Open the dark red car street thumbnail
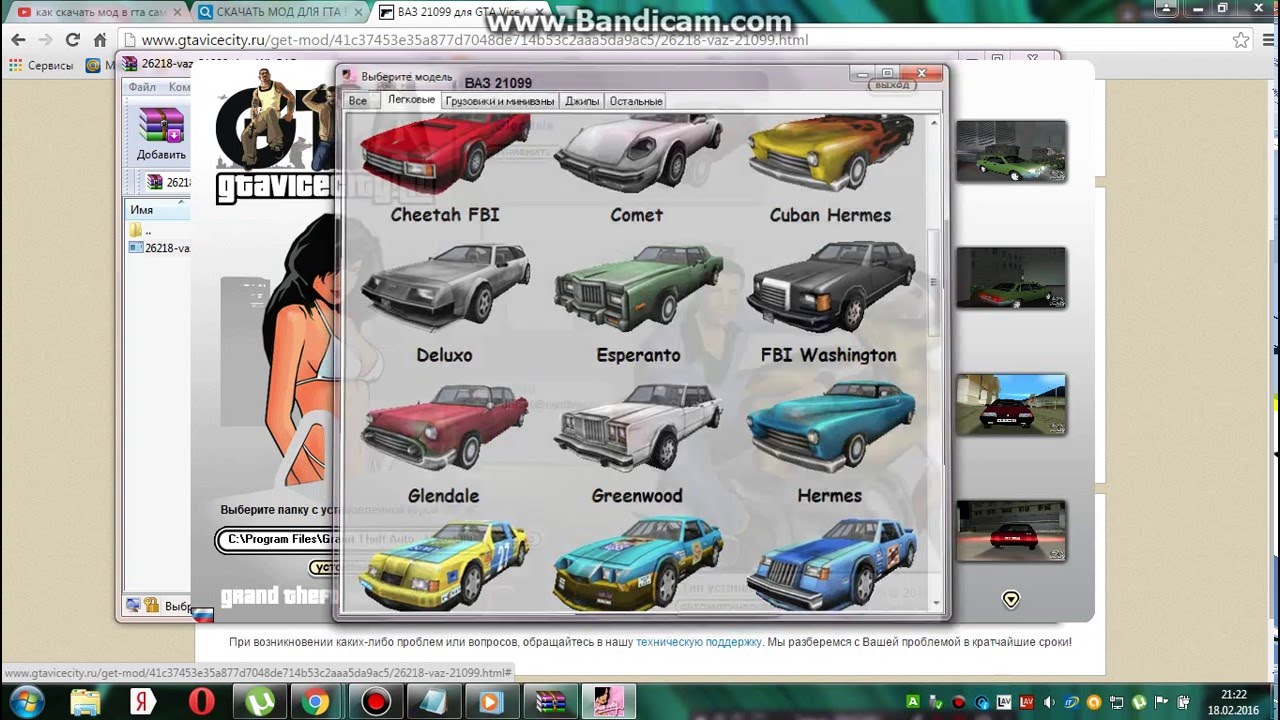The image size is (1280, 720). pyautogui.click(x=1011, y=404)
